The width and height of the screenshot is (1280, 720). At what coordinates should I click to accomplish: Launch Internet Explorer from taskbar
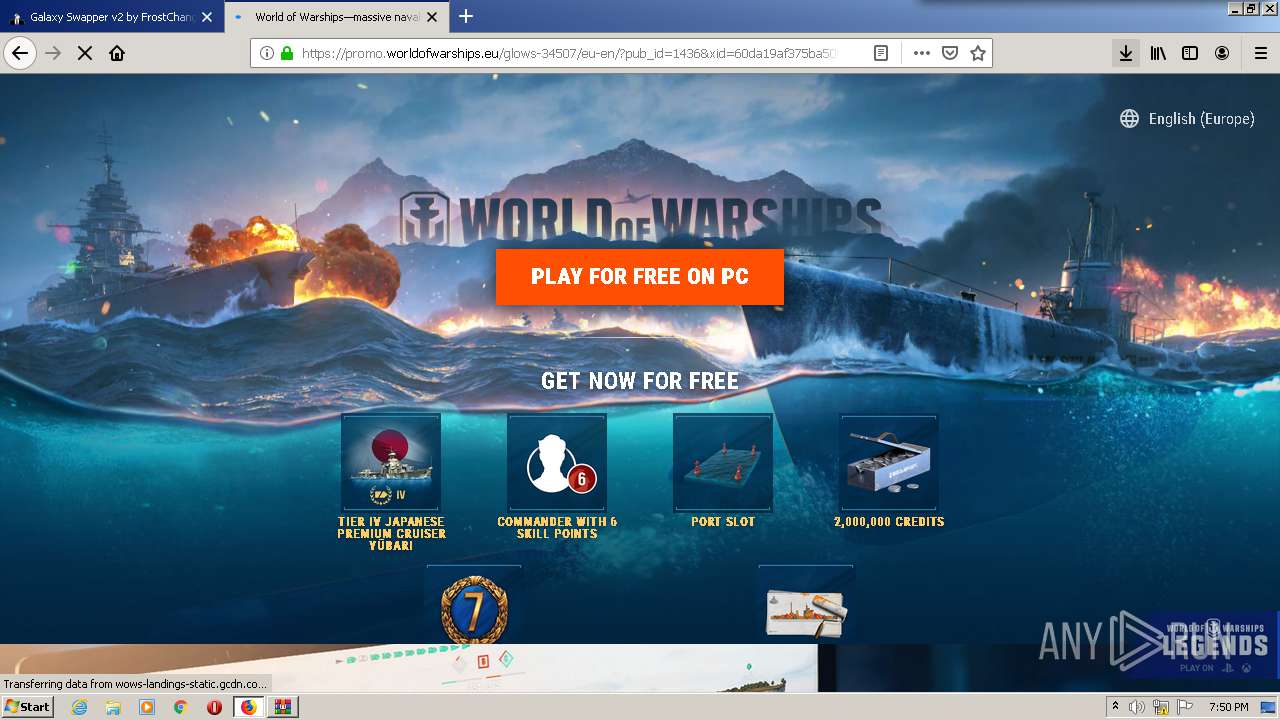point(80,707)
